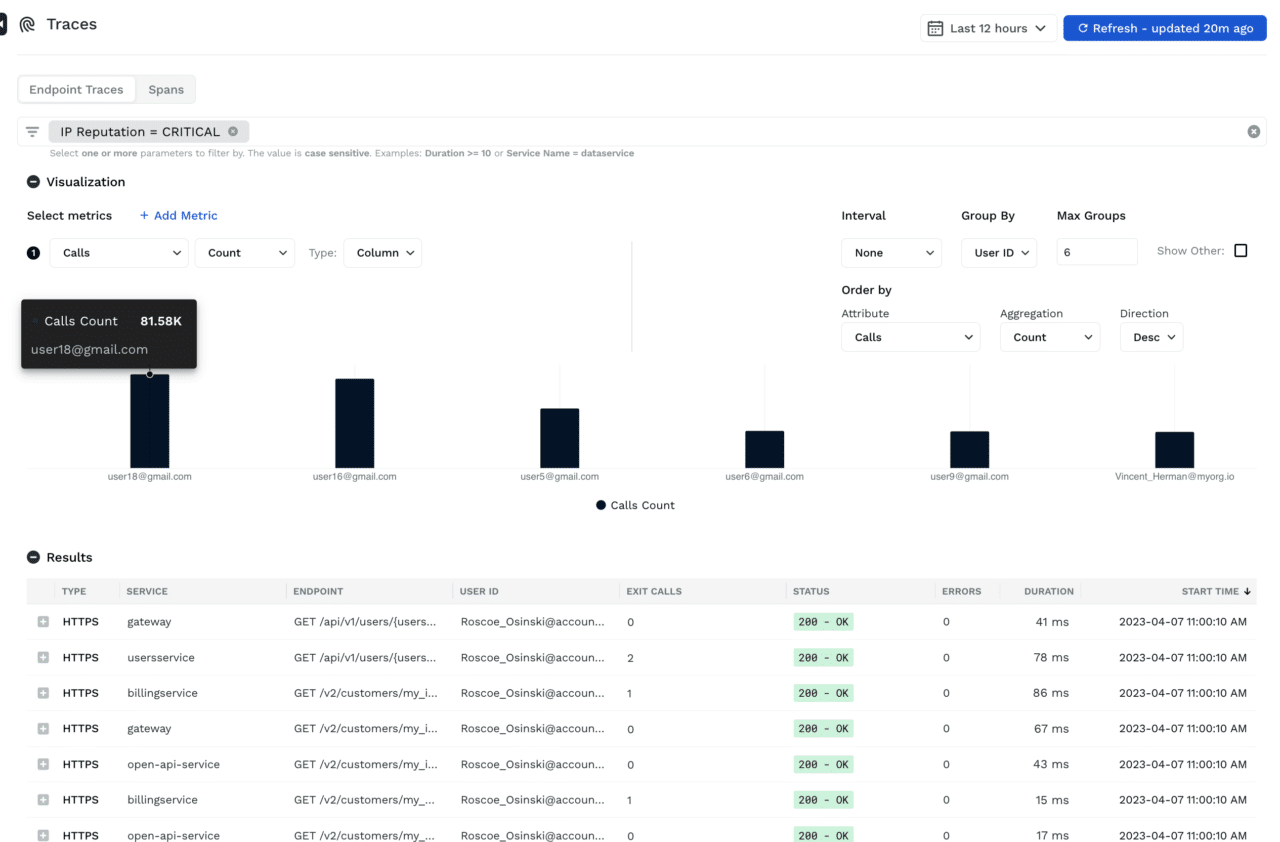Enable the Show Other checkbox

[x=1240, y=250]
